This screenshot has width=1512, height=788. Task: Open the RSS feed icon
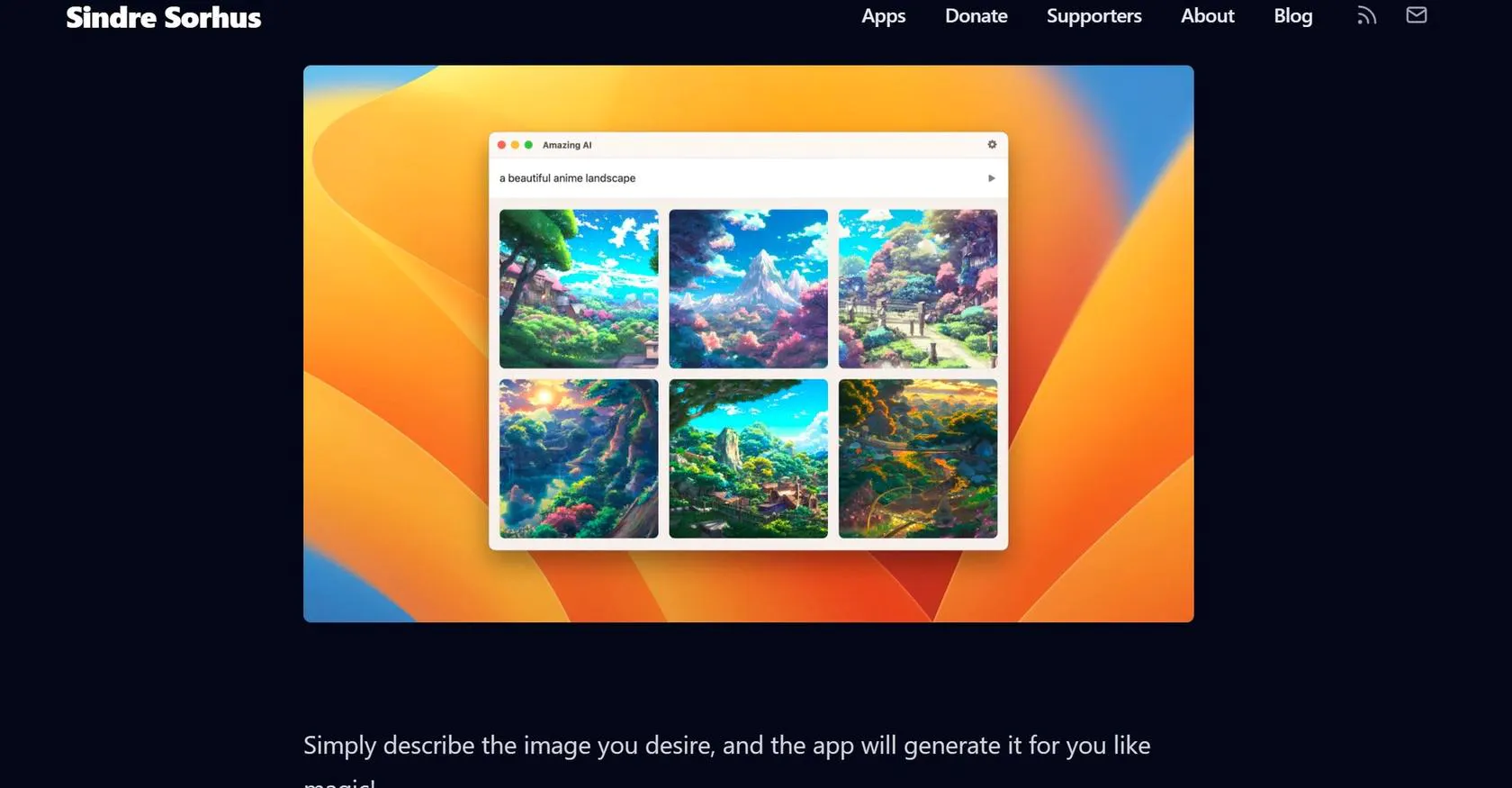pyautogui.click(x=1366, y=15)
